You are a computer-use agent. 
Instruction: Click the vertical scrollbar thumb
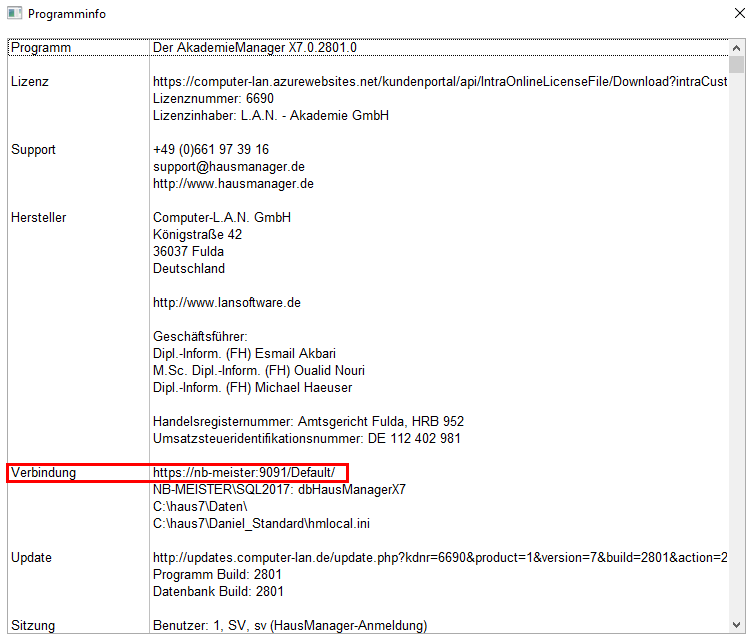[x=736, y=65]
